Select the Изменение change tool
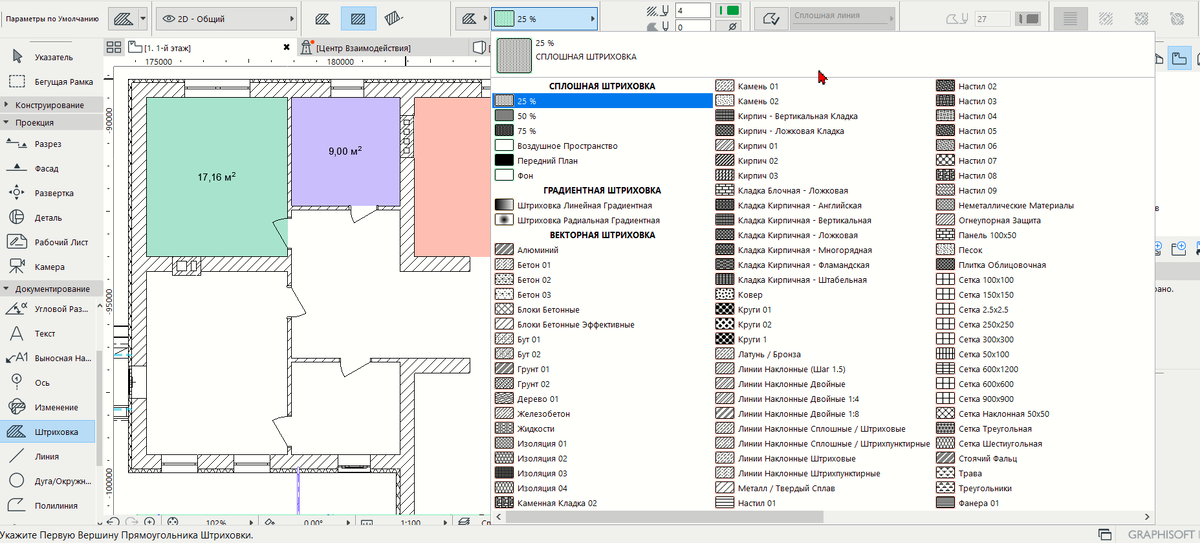1200x543 pixels. 48,407
